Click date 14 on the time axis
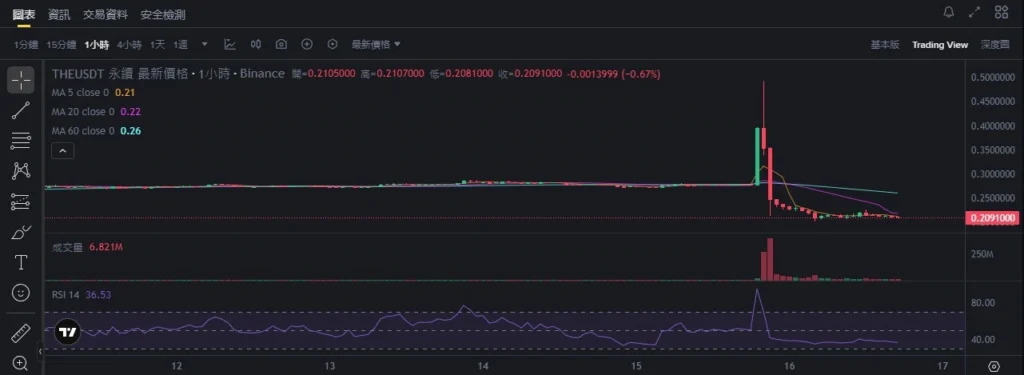Screen dimensions: 1024x375 pos(483,365)
